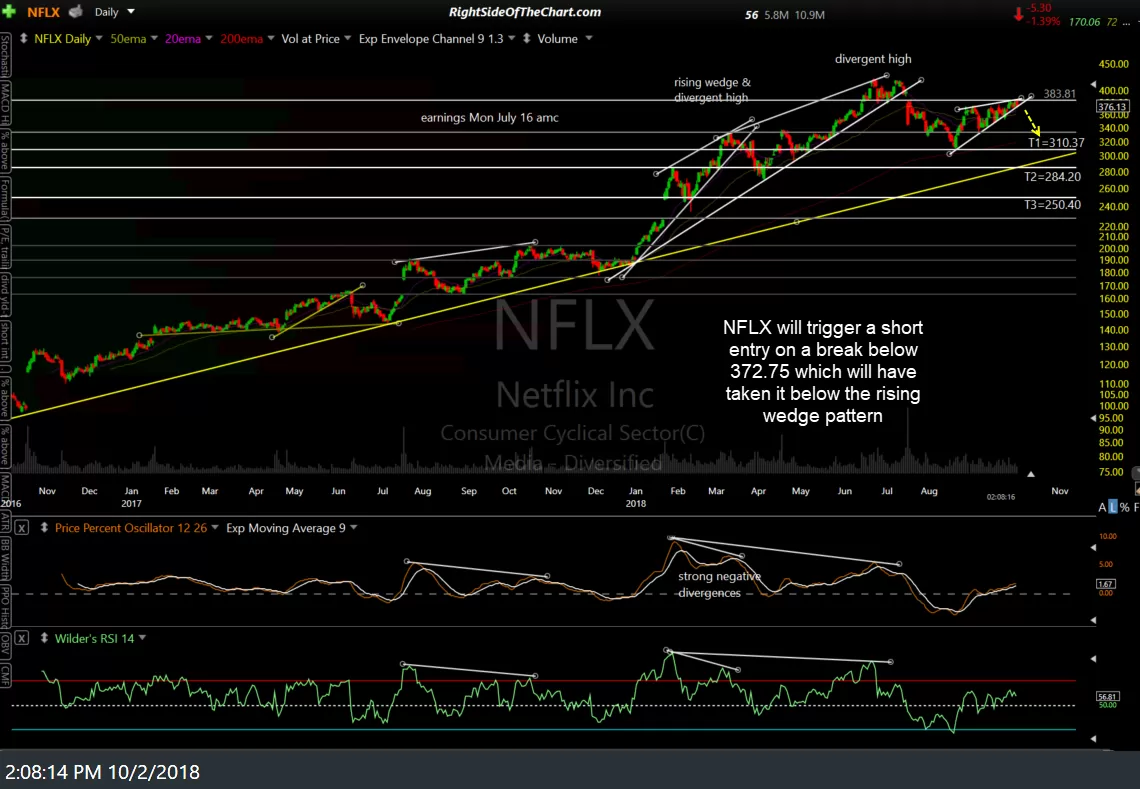
Task: Open the 50ema indicator dropdown
Action: [x=153, y=39]
